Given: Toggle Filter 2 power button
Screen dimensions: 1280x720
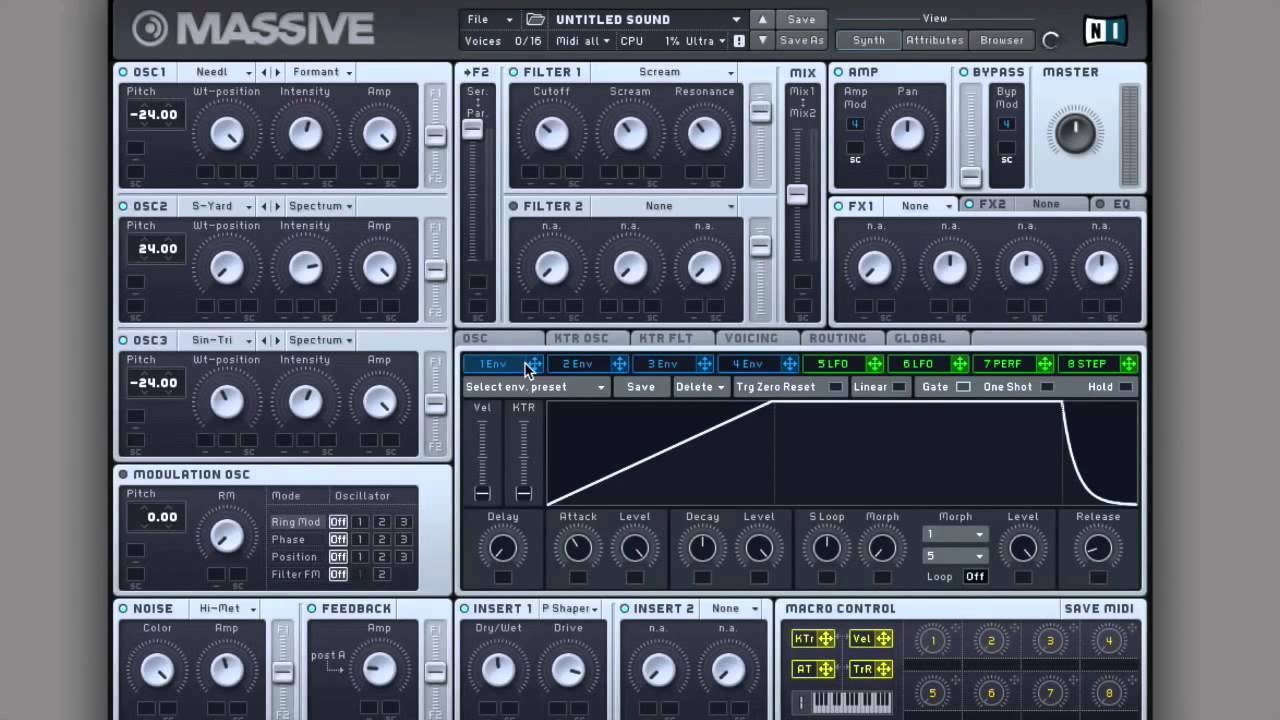Looking at the screenshot, I should pos(513,206).
